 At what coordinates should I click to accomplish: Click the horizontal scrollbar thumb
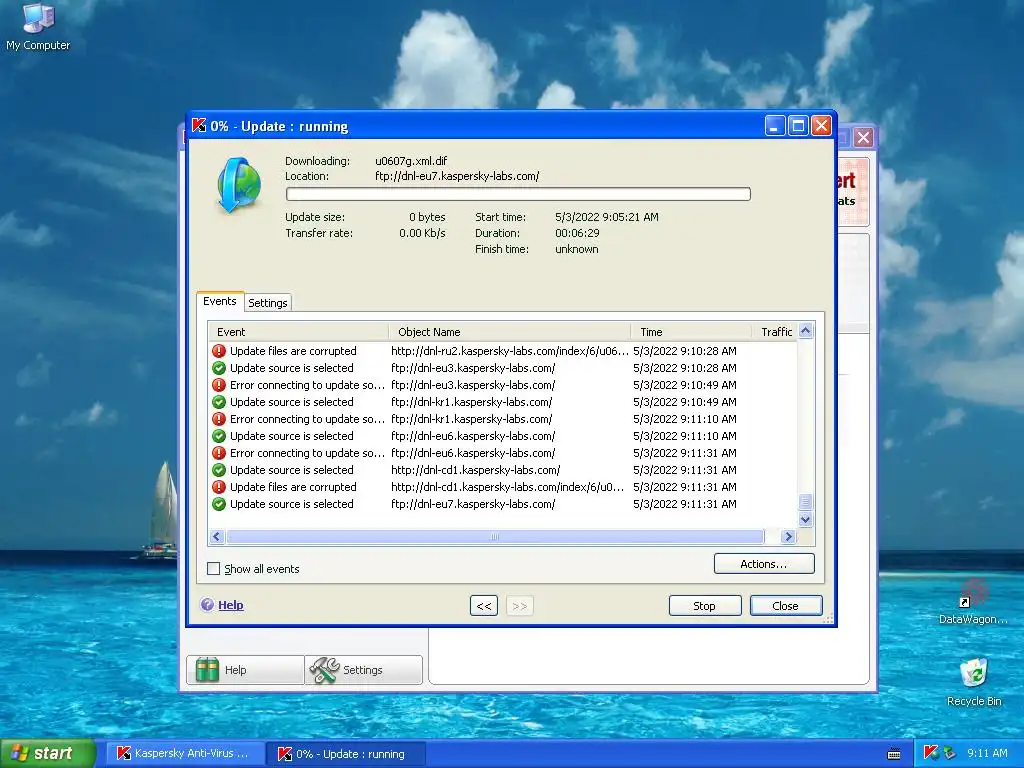coord(495,536)
